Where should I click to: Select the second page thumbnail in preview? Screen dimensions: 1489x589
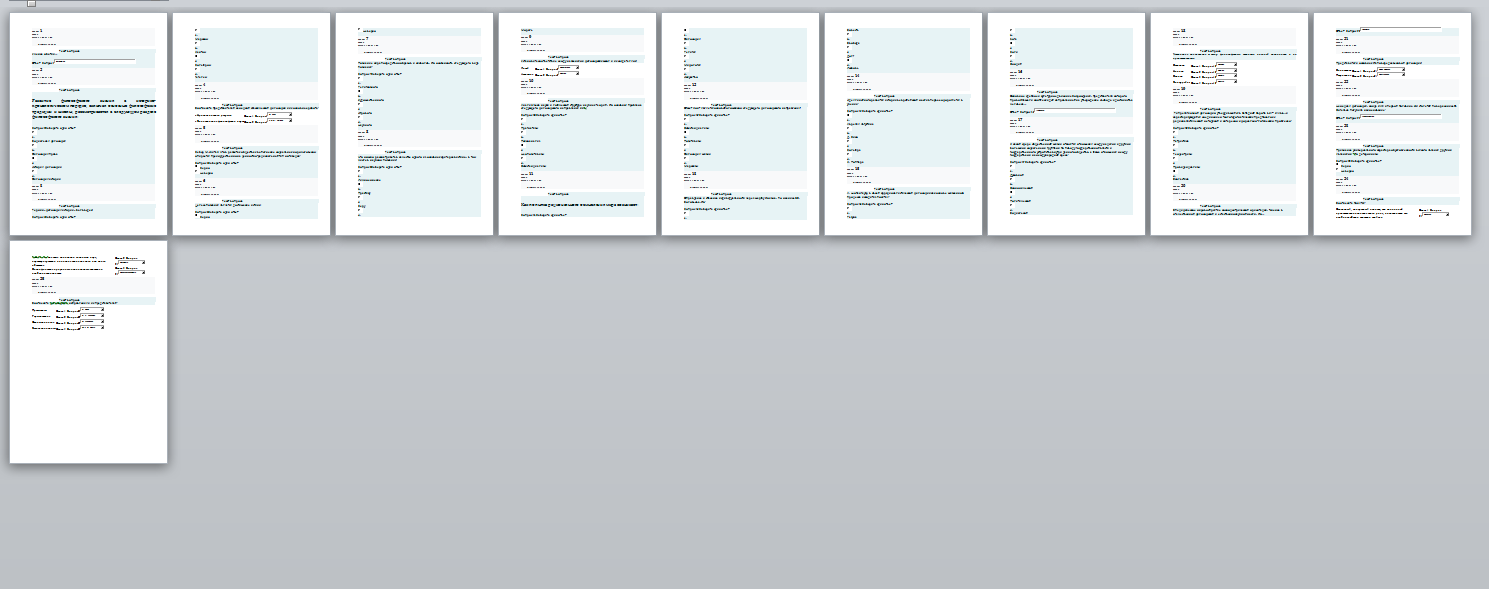point(251,124)
